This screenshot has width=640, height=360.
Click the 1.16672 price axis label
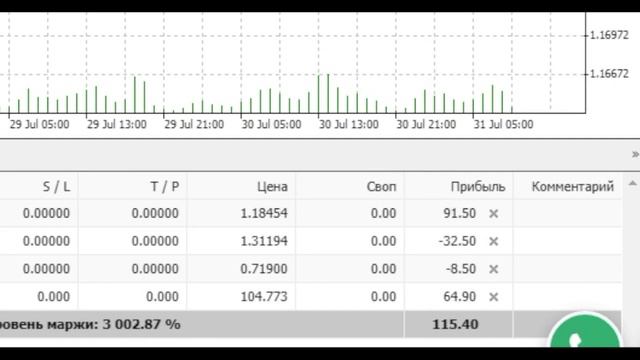609,74
